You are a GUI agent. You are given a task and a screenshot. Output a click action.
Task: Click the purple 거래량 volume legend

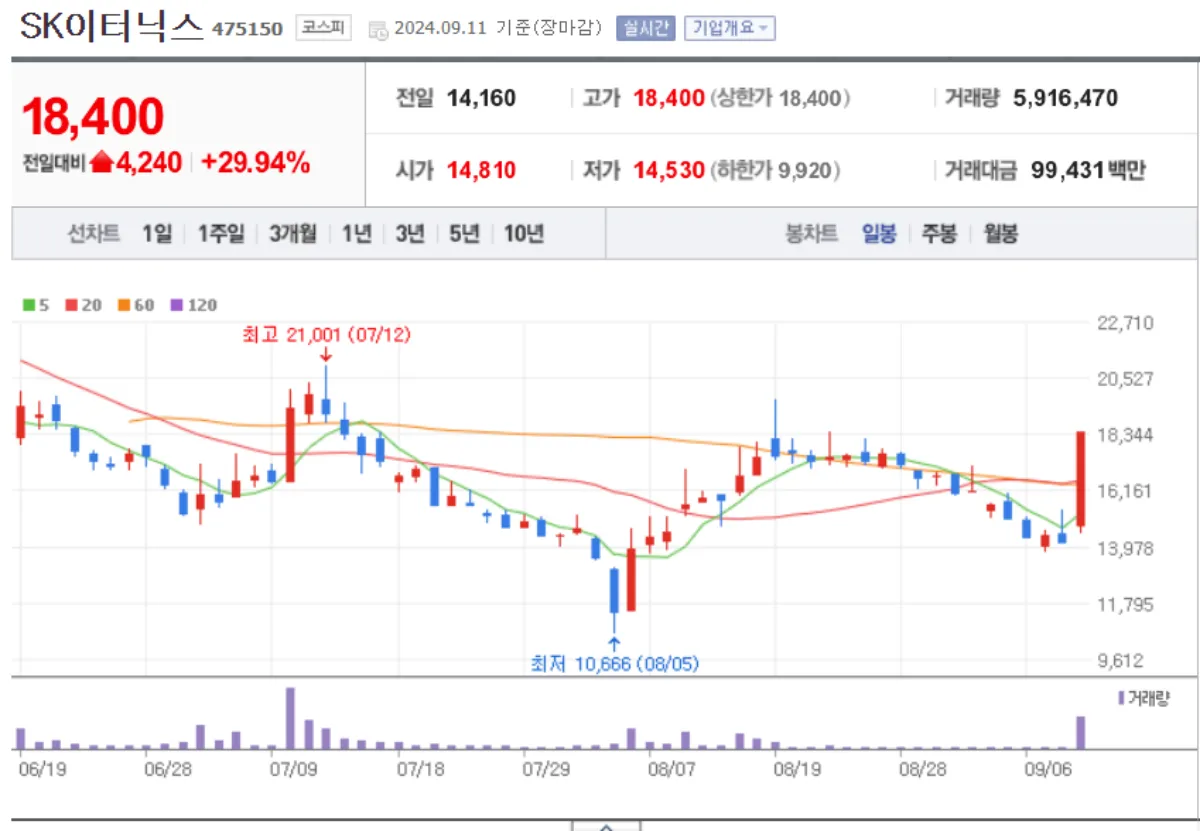click(x=1143, y=697)
